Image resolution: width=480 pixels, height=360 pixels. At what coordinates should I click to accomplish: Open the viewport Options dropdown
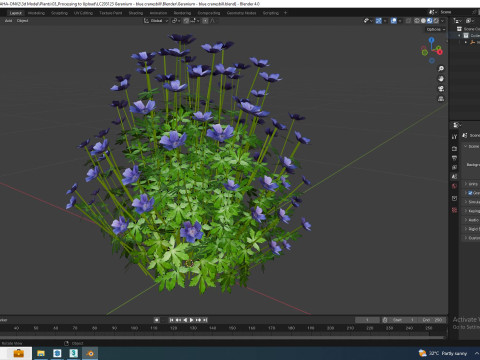436,29
